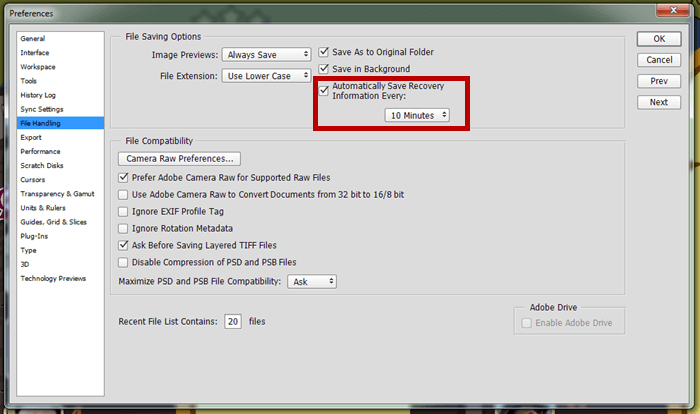Enable Ignore EXIF Profile Tag
This screenshot has height=414, width=700.
(x=123, y=212)
